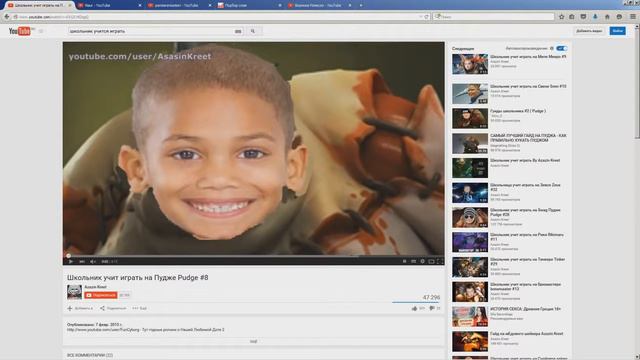The width and height of the screenshot is (640, 360).
Task: Open the FunCyborg channel link in the description
Action: pyautogui.click(x=104, y=329)
